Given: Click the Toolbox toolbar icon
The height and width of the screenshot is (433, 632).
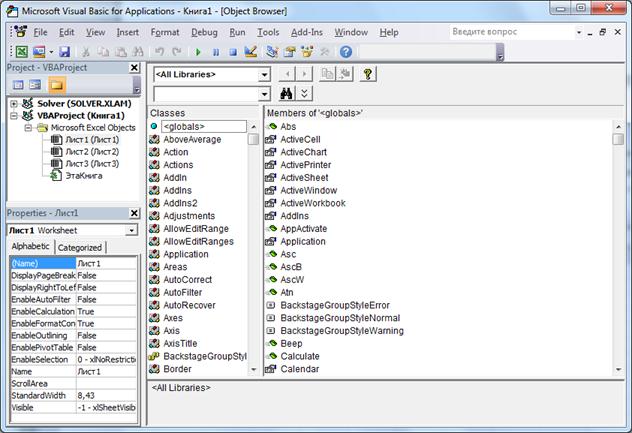Looking at the screenshot, I should click(x=324, y=52).
